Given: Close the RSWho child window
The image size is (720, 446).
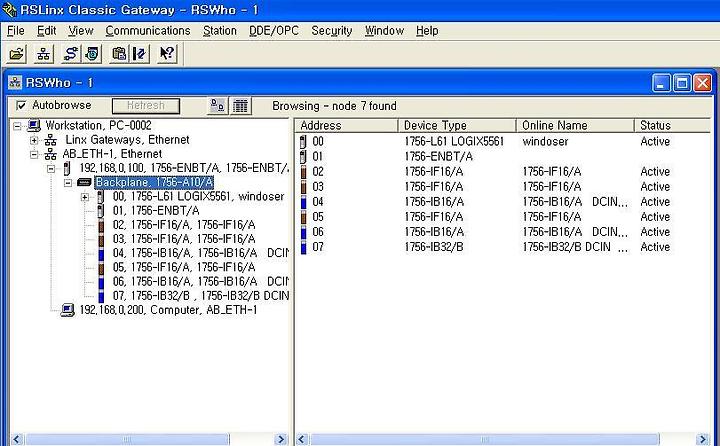Looking at the screenshot, I should (703, 83).
